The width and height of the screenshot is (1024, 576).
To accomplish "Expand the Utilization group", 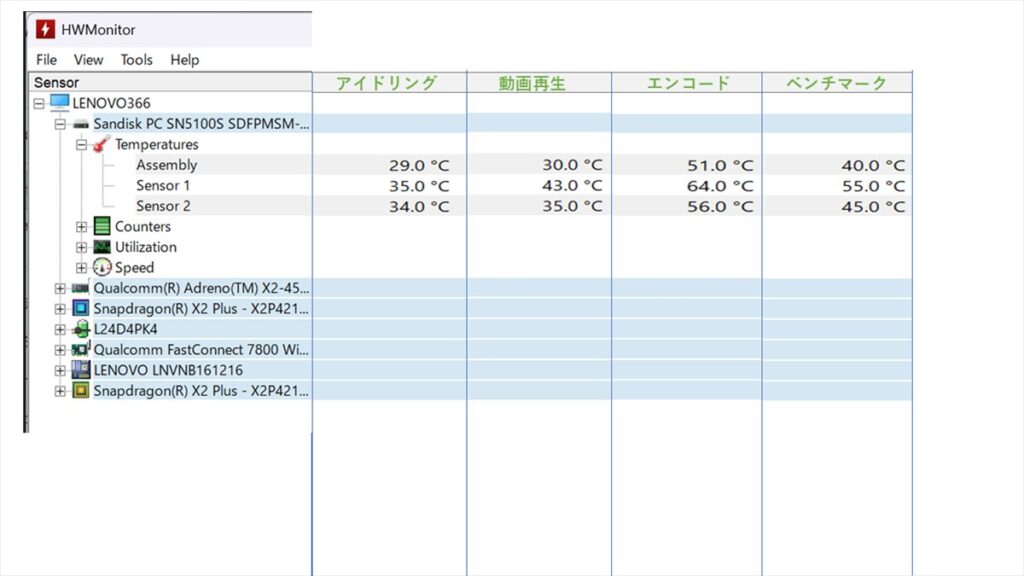I will (81, 247).
